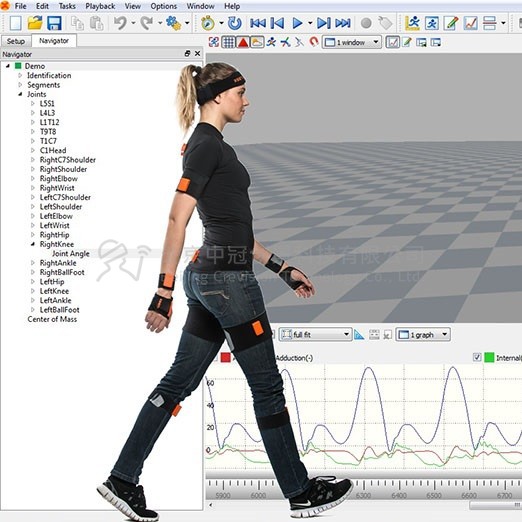Select Joint Angle under RightKnee
Image resolution: width=522 pixels, height=522 pixels.
click(71, 254)
